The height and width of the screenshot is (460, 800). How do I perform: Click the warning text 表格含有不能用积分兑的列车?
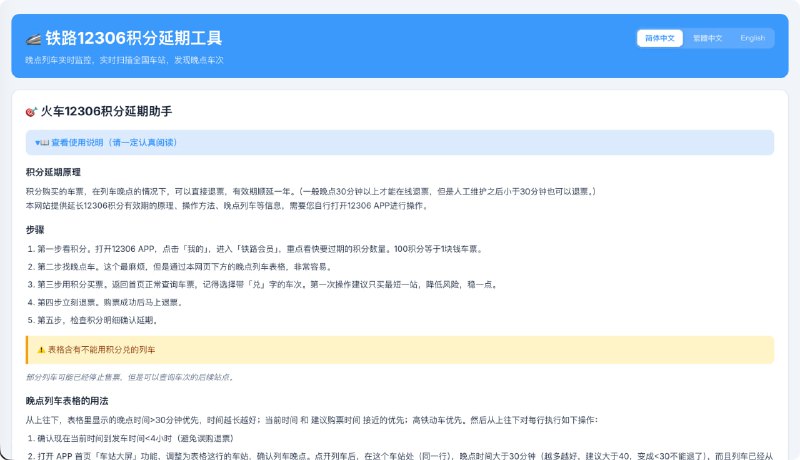(x=102, y=350)
